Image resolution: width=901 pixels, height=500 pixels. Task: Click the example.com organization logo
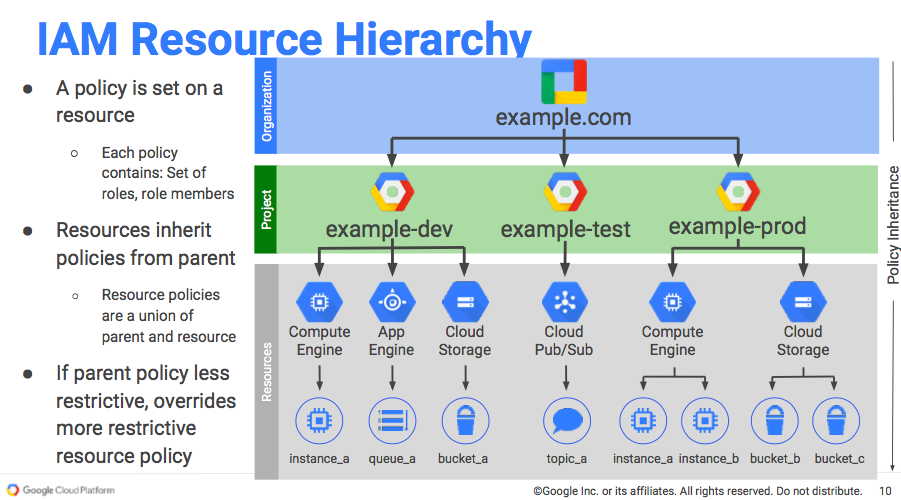tap(563, 82)
